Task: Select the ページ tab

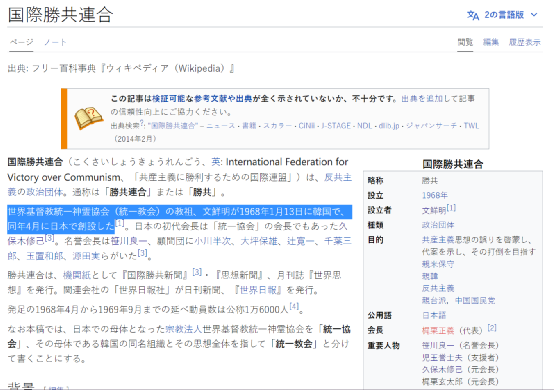Action: point(21,42)
